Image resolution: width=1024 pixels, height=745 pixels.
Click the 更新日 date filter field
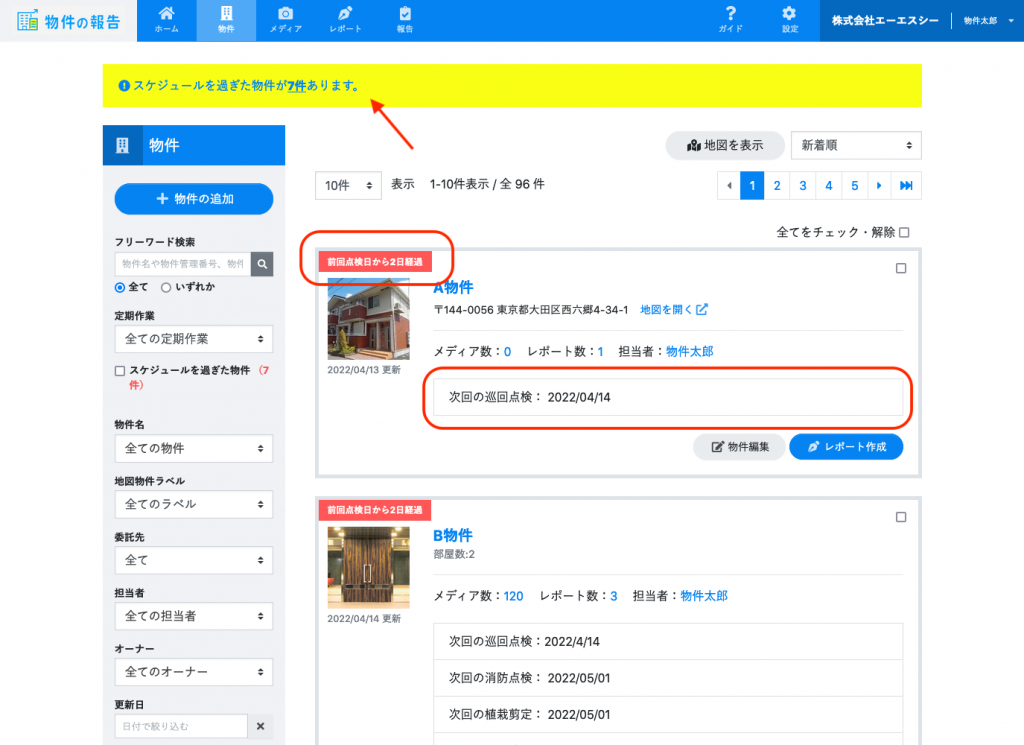[x=181, y=726]
